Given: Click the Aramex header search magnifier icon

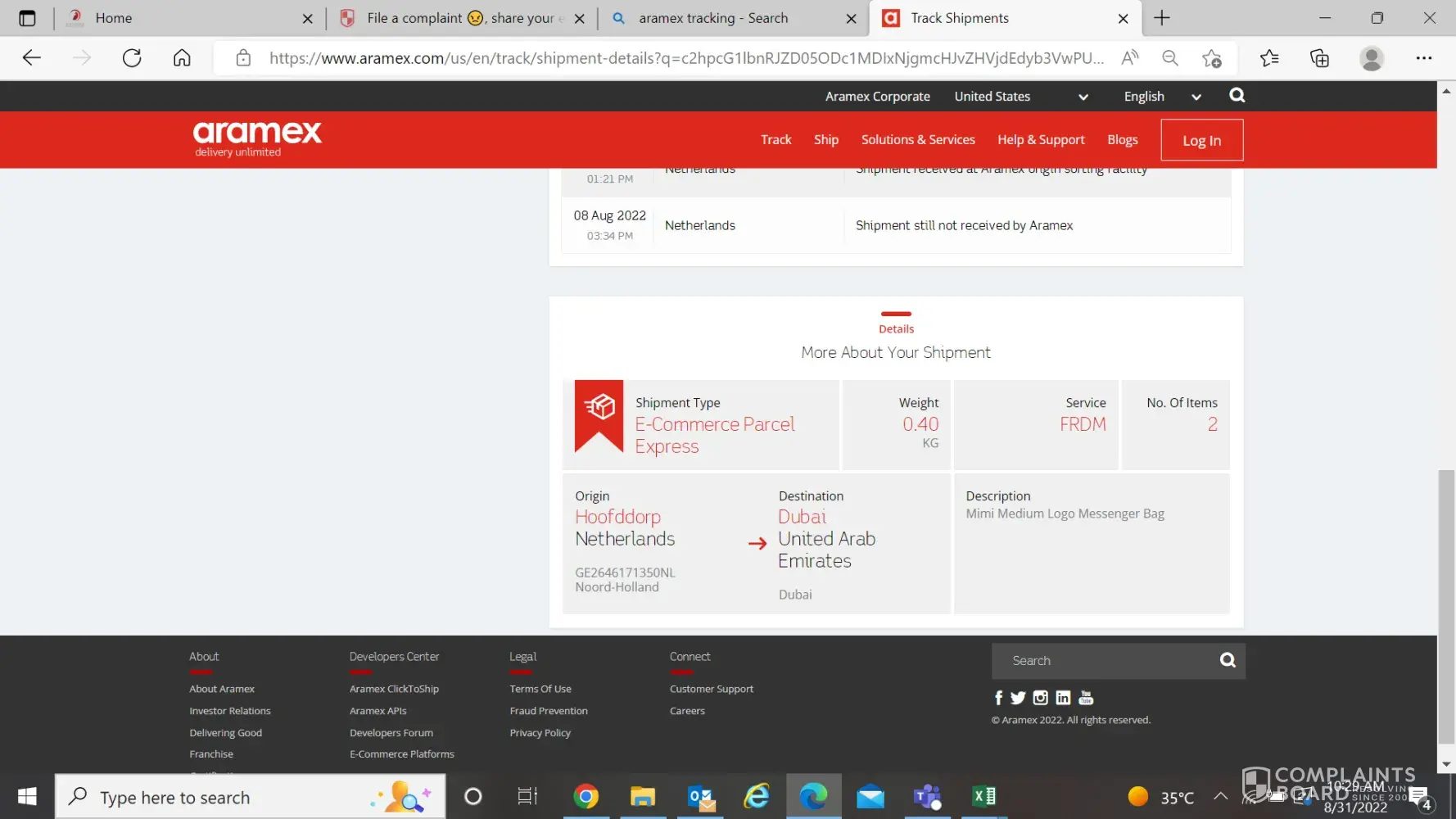Looking at the screenshot, I should click(1237, 96).
